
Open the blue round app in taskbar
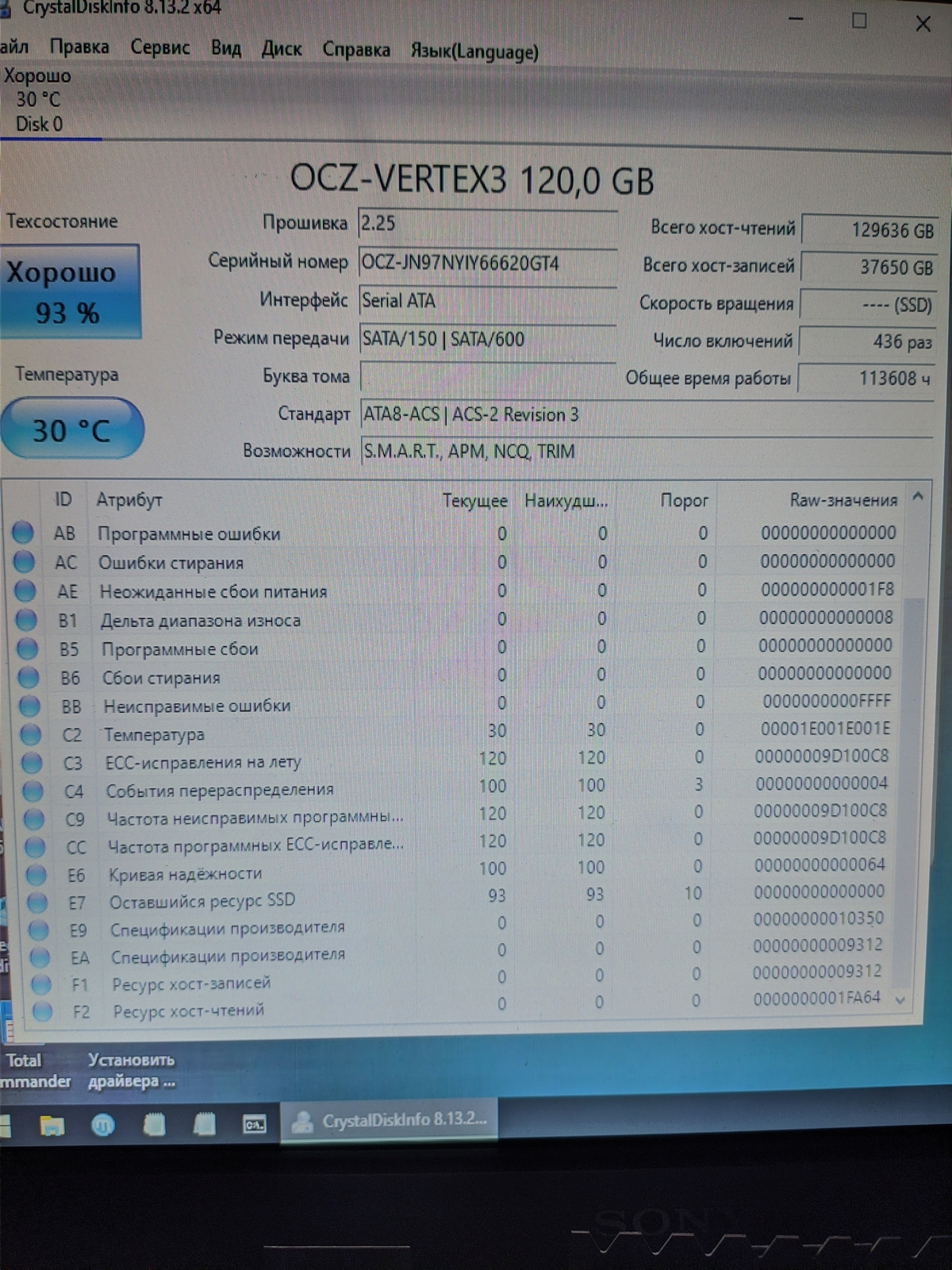click(103, 1125)
